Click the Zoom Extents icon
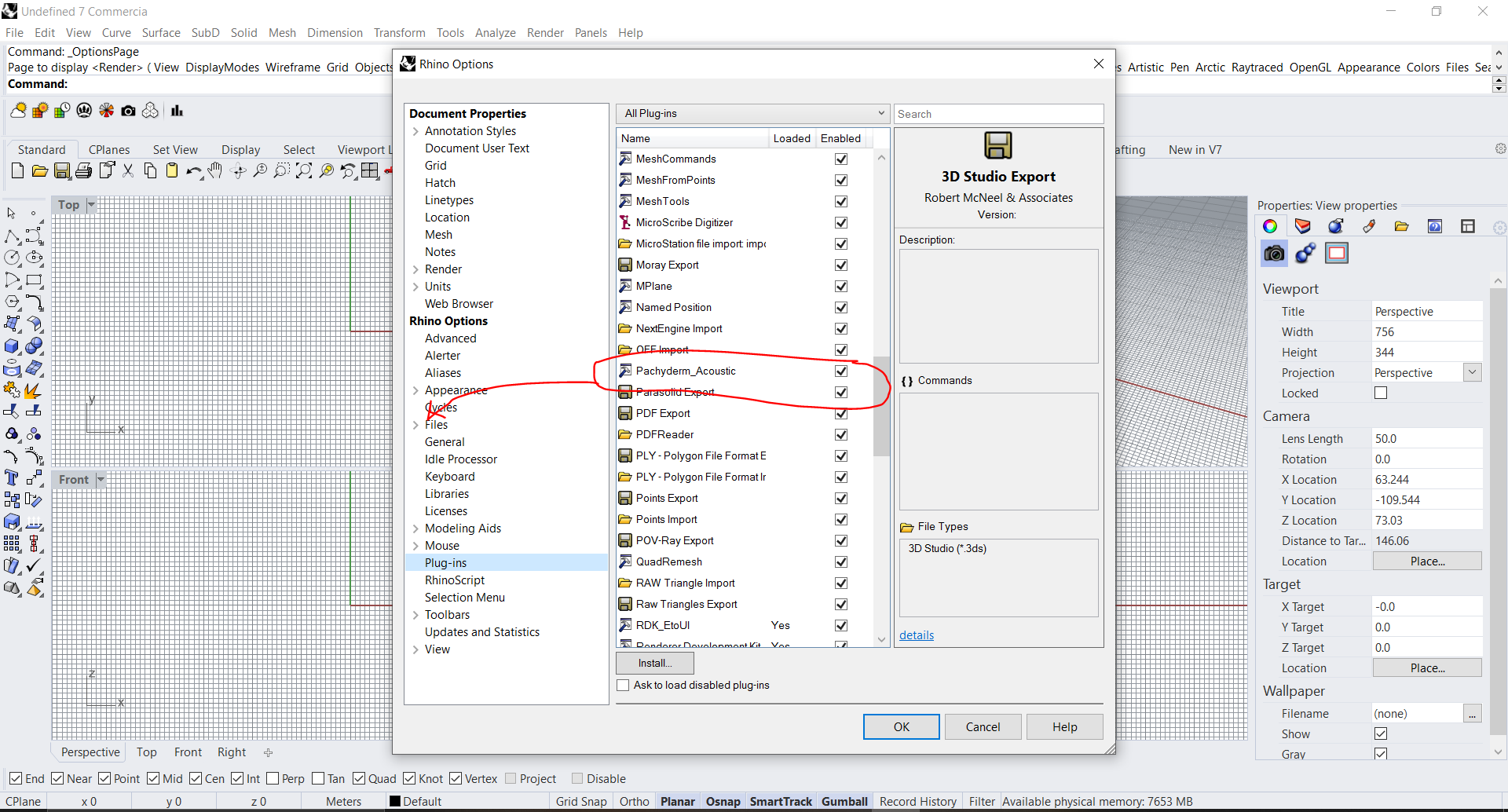Viewport: 1508px width, 812px height. pyautogui.click(x=304, y=170)
